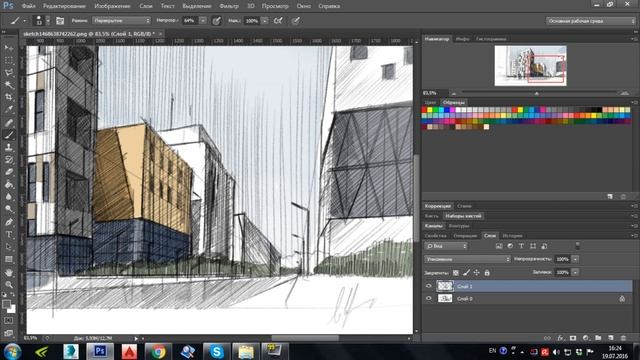Select the Type tool
The image size is (640, 360).
(x=9, y=235)
